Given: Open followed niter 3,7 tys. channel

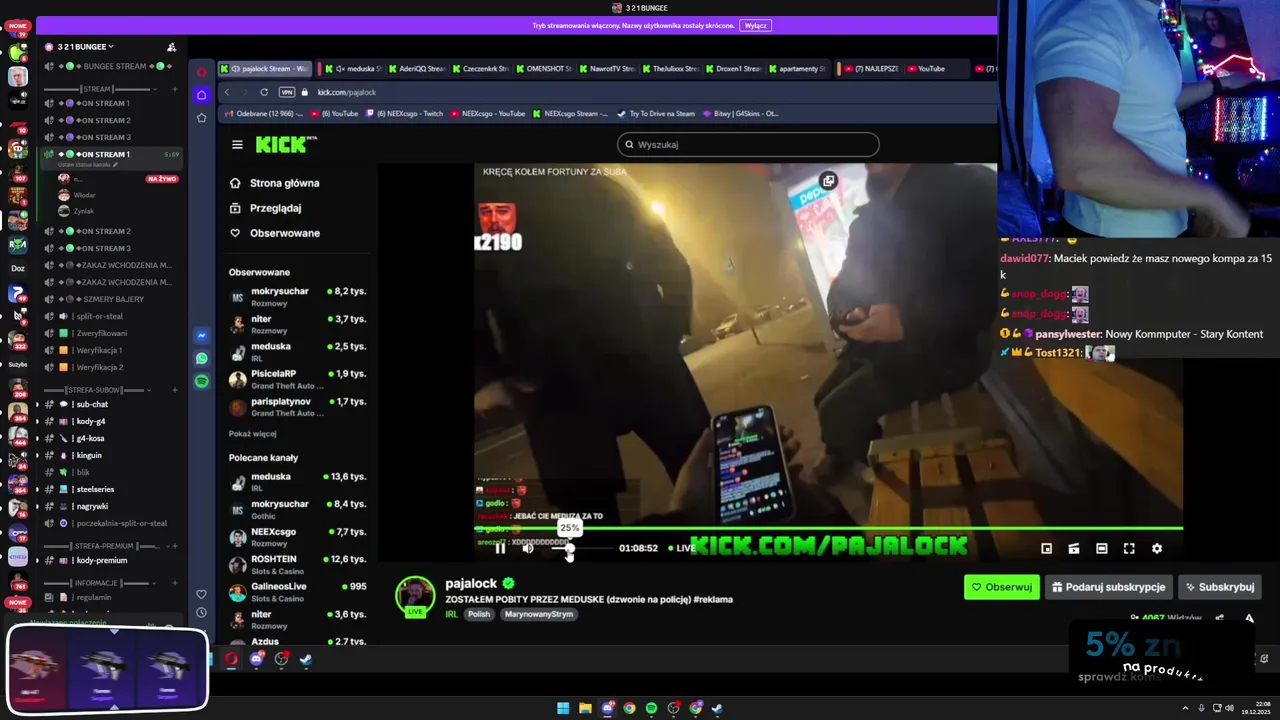Looking at the screenshot, I should coord(298,324).
